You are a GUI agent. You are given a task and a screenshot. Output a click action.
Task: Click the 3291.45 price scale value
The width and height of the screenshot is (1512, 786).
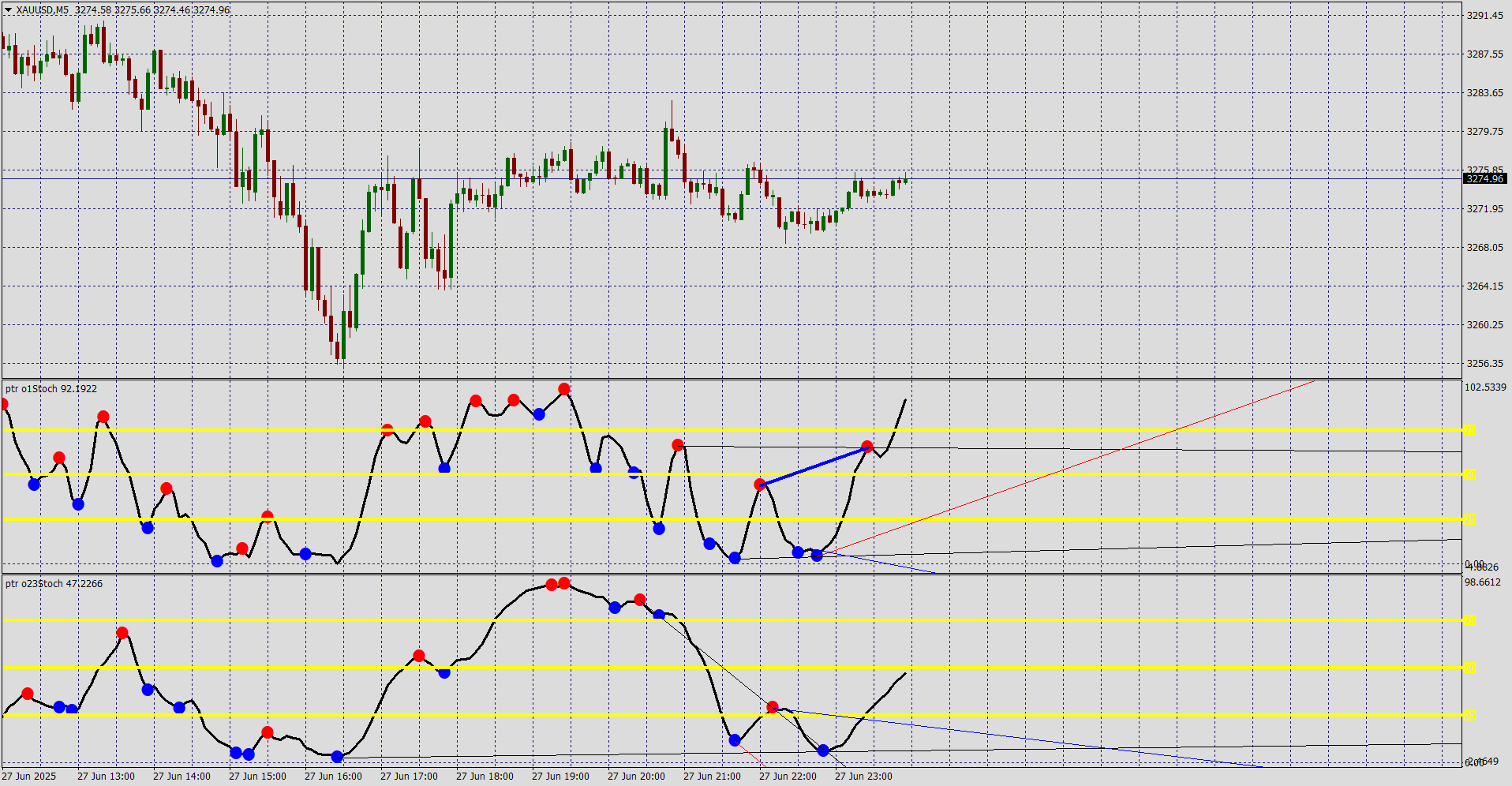pyautogui.click(x=1484, y=16)
